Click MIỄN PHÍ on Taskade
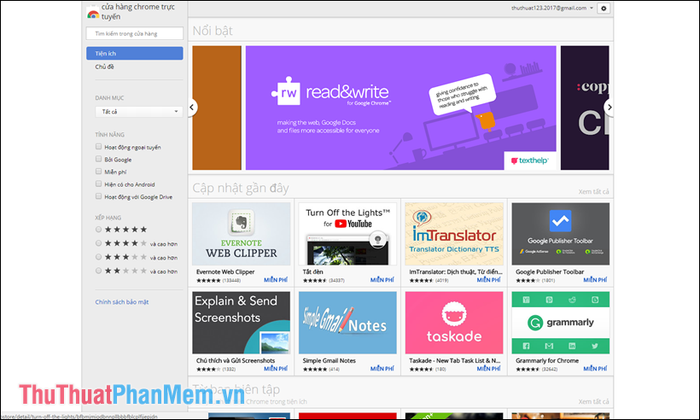700x420 pixels. (x=488, y=369)
